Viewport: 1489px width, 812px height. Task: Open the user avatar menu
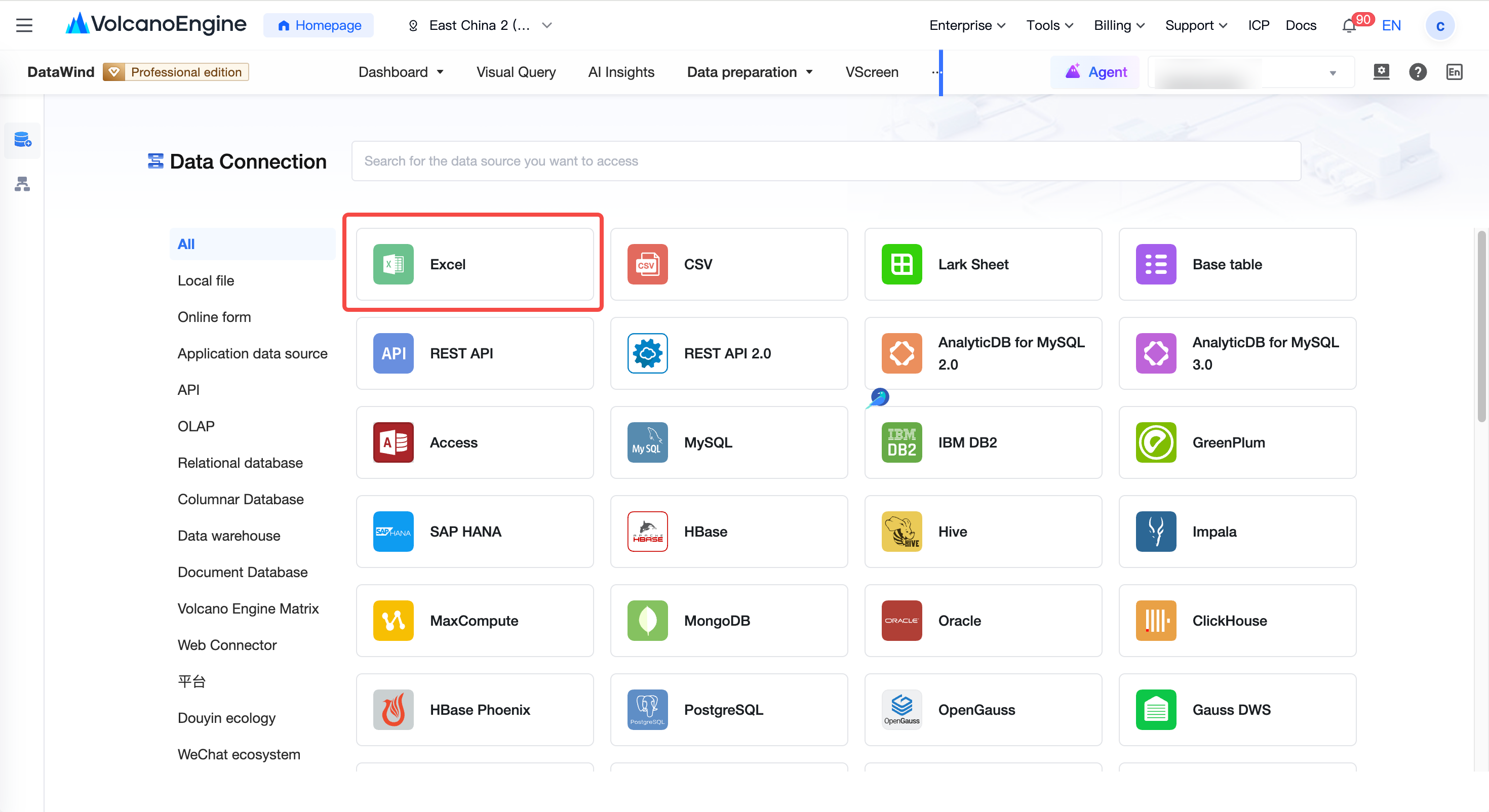click(1439, 25)
